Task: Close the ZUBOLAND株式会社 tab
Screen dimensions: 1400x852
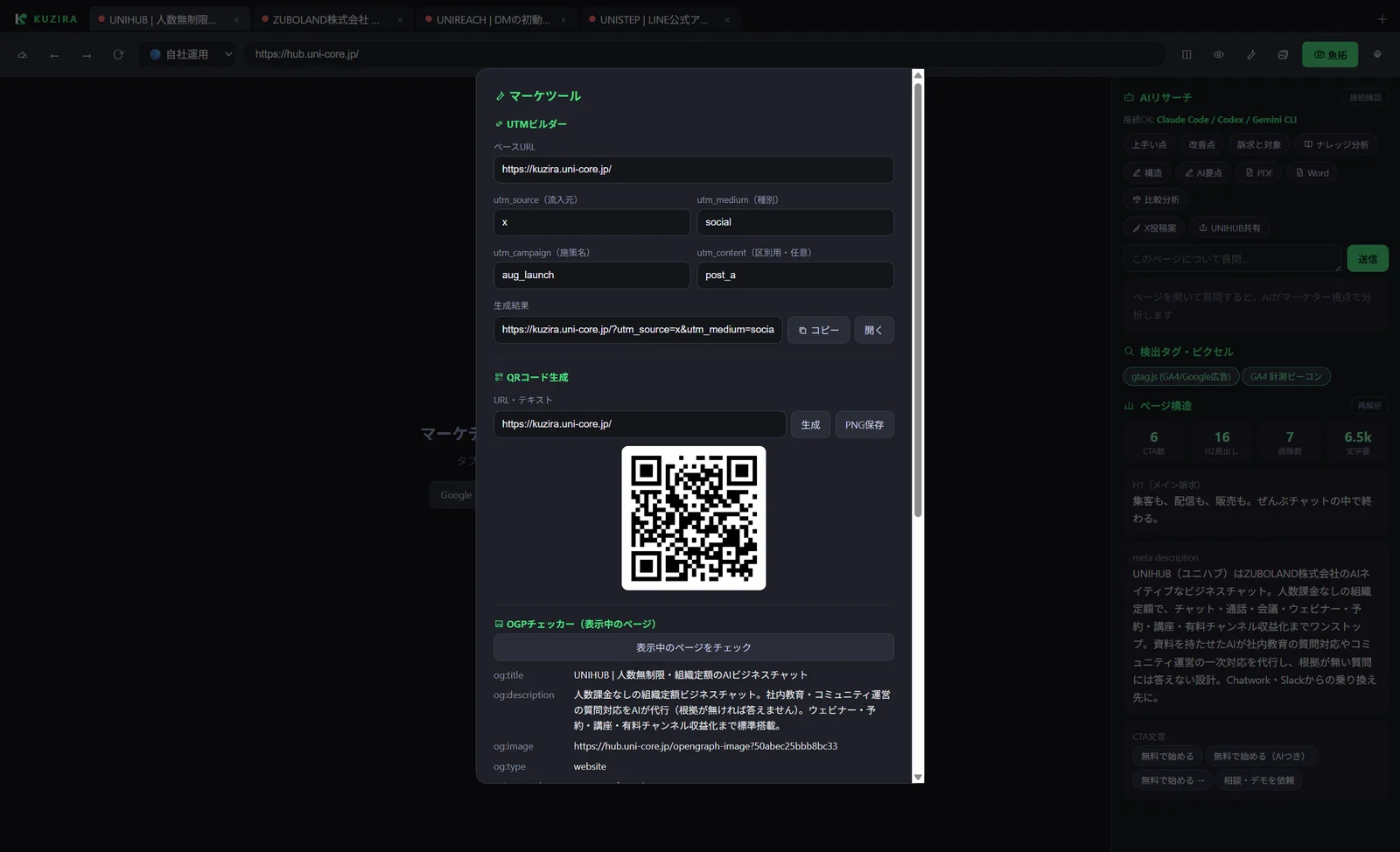Action: coord(400,20)
